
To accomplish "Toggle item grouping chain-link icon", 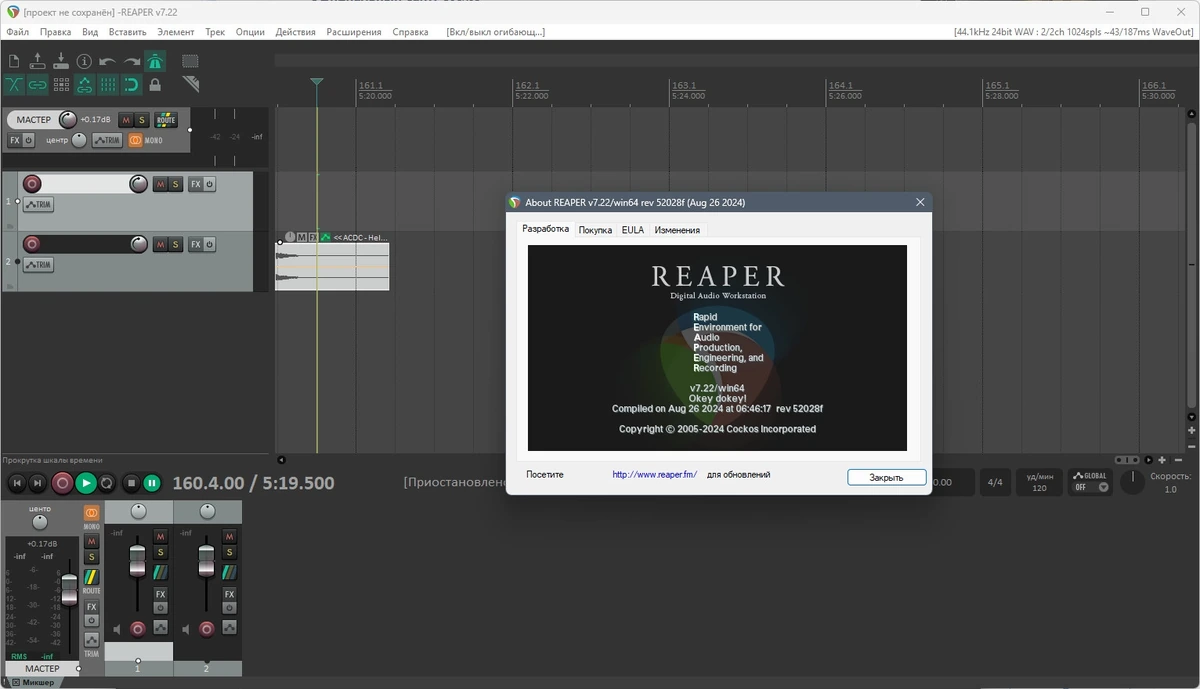I will (x=38, y=85).
